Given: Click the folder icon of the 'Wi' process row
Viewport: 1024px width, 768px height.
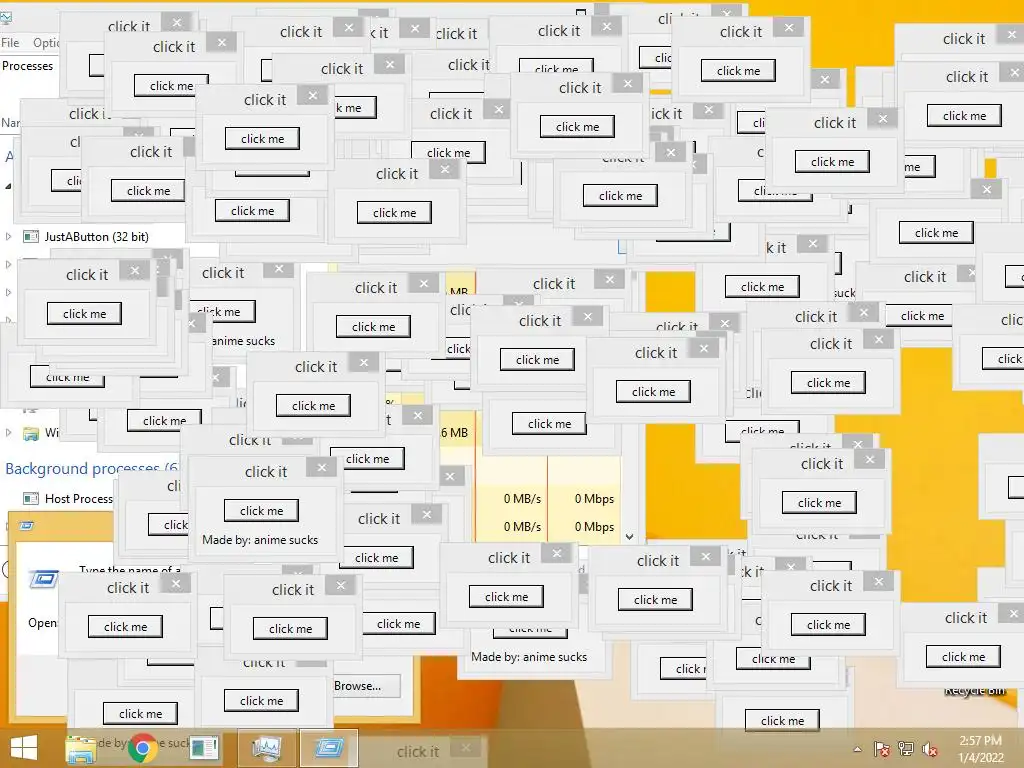Looking at the screenshot, I should click(31, 433).
